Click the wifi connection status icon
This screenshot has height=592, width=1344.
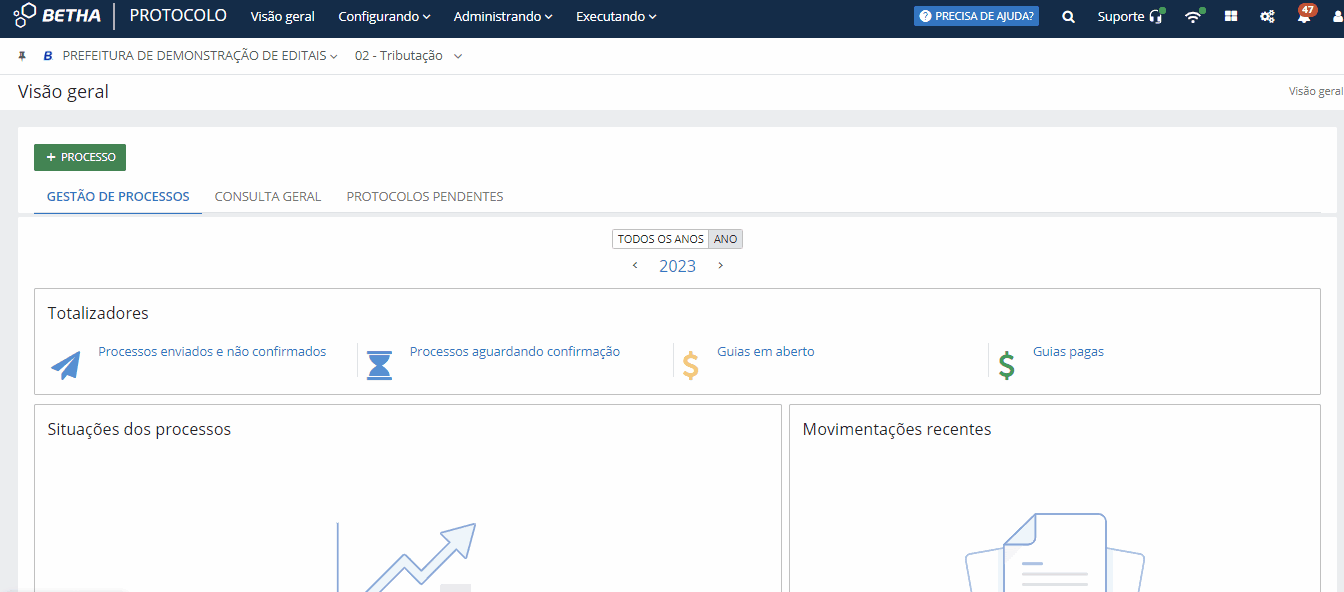(1193, 17)
